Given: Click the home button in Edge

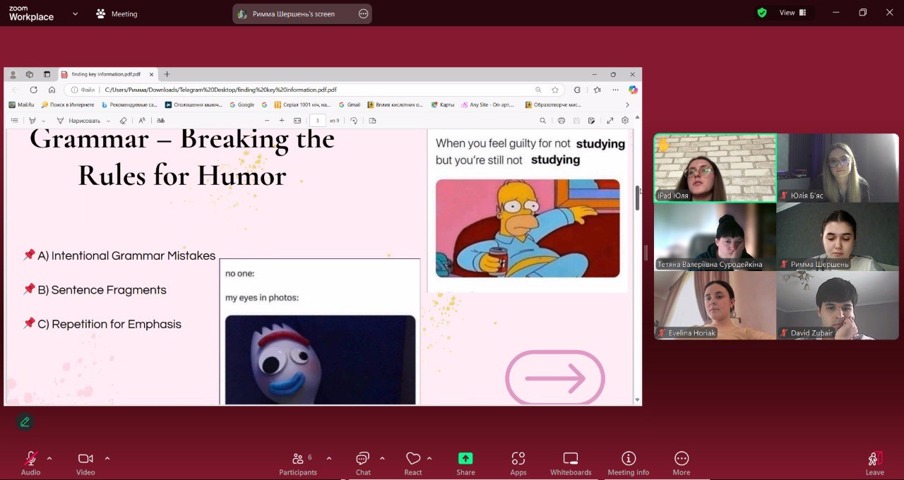Looking at the screenshot, I should [52, 90].
